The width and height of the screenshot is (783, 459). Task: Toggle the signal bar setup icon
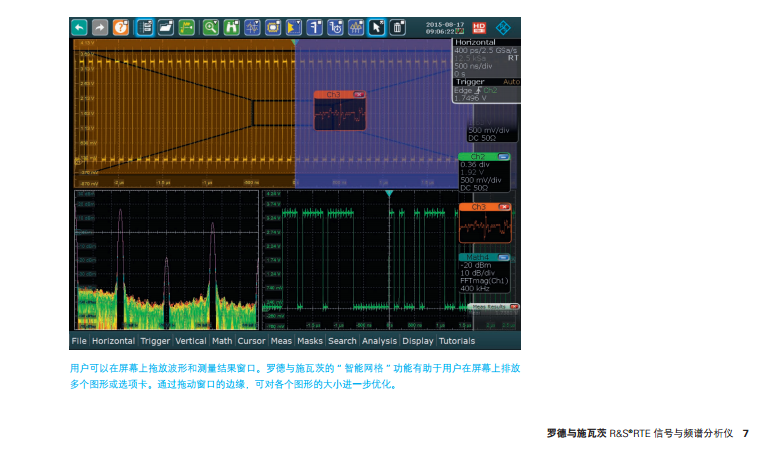[x=145, y=27]
